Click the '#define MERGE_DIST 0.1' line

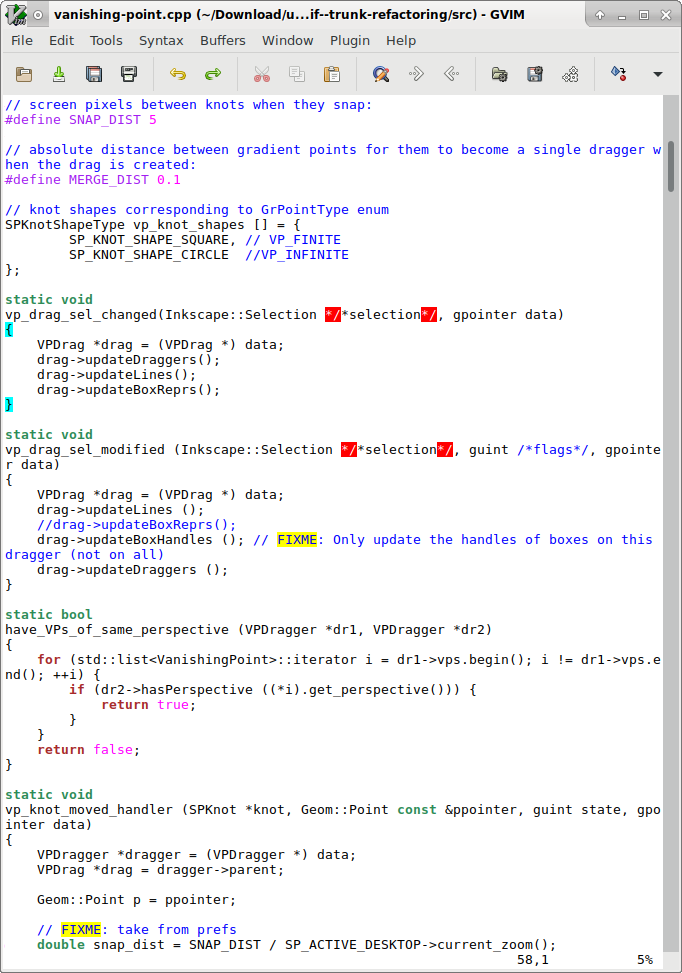click(x=93, y=180)
